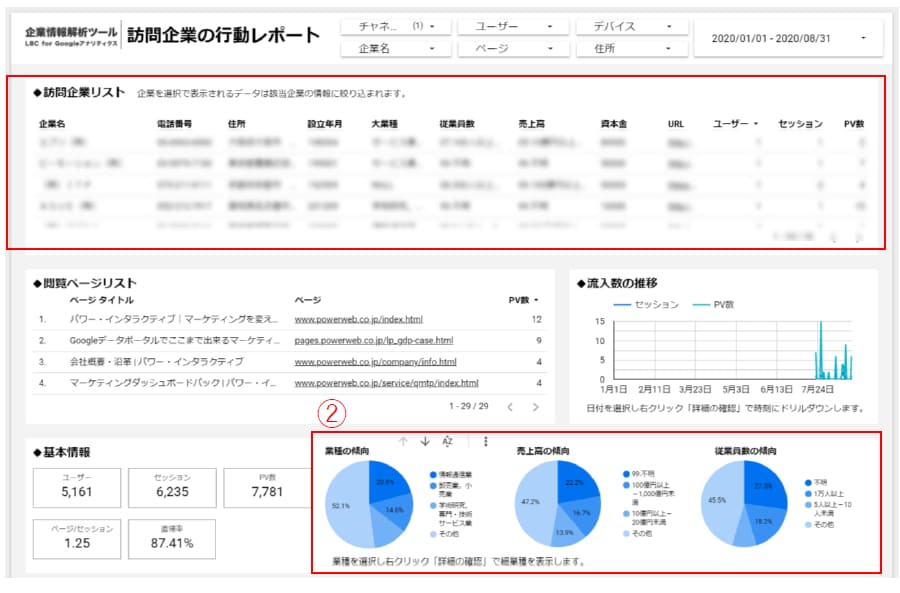The width and height of the screenshot is (900, 593).
Task: Click the セッション column header in 訪問企業リスト
Action: pyautogui.click(x=800, y=124)
